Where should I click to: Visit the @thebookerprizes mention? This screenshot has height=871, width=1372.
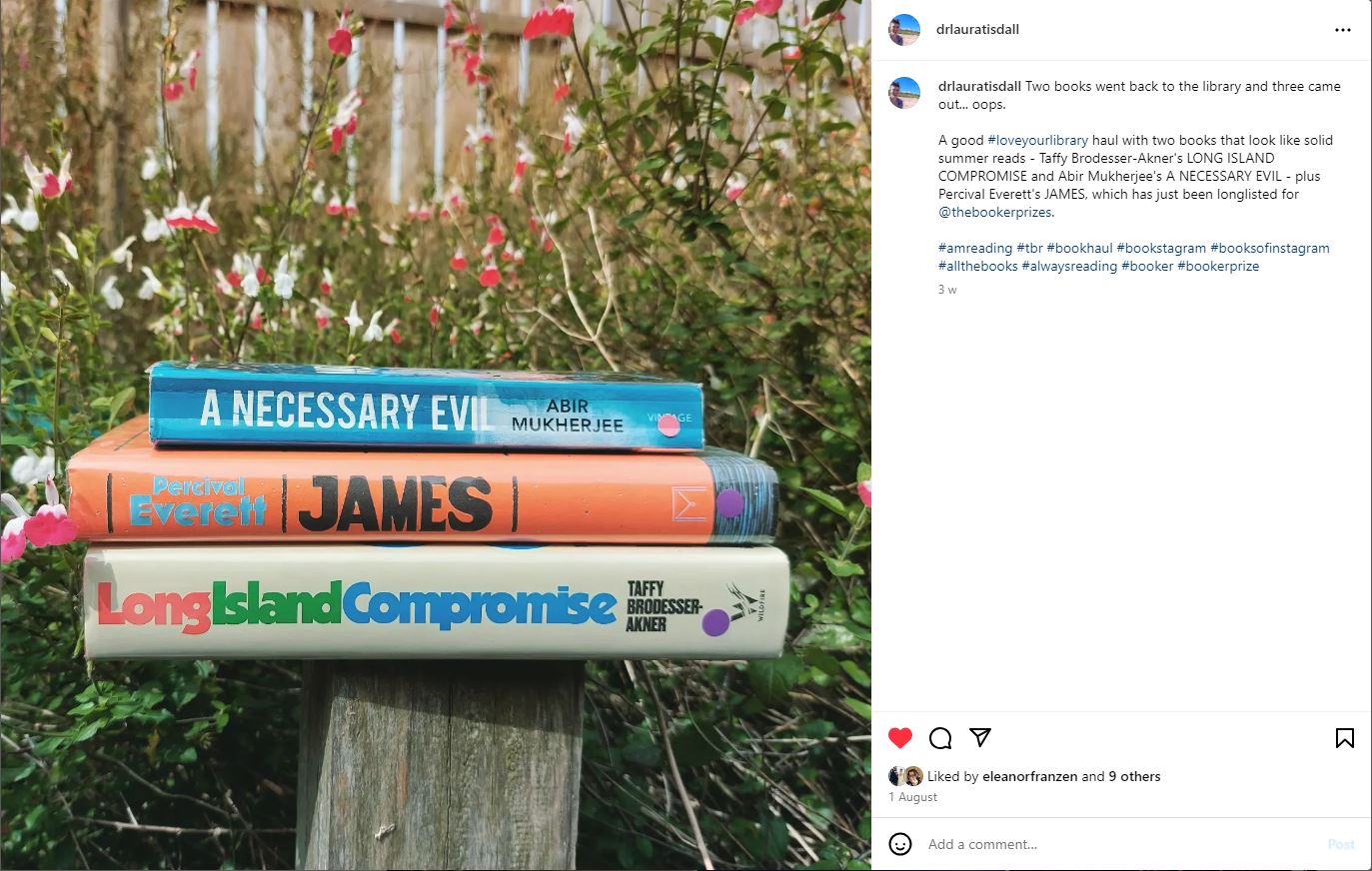click(994, 212)
